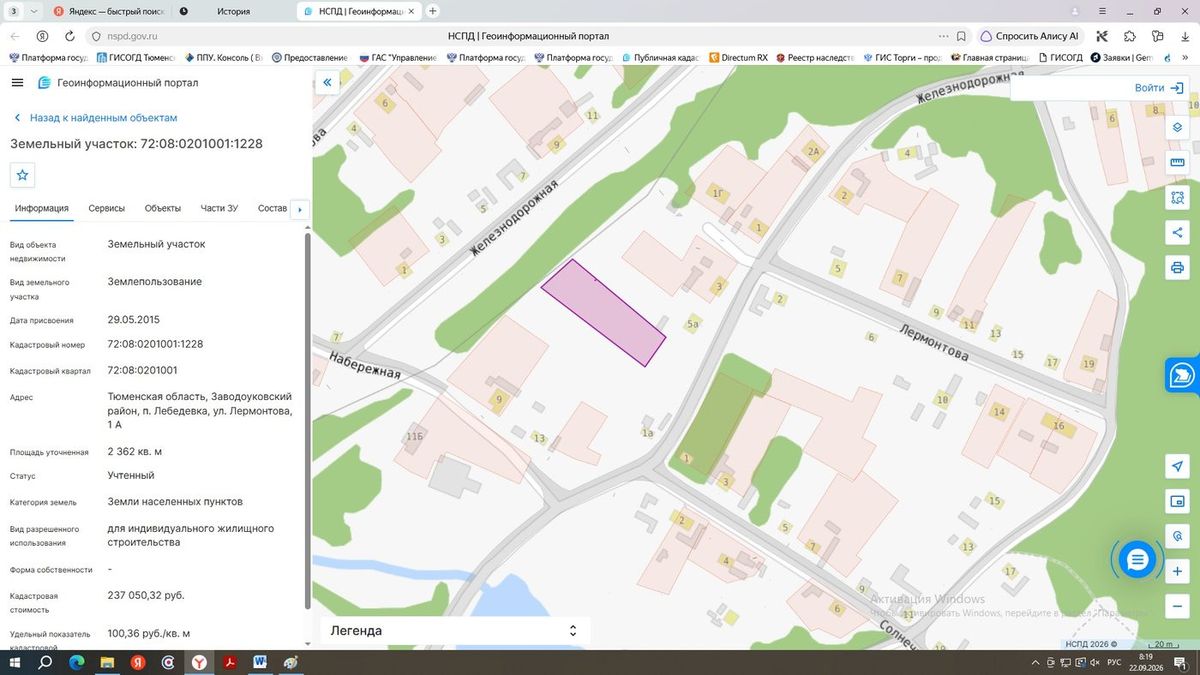1200x675 pixels.
Task: Open the tool below the overview icon
Action: pos(1177,536)
